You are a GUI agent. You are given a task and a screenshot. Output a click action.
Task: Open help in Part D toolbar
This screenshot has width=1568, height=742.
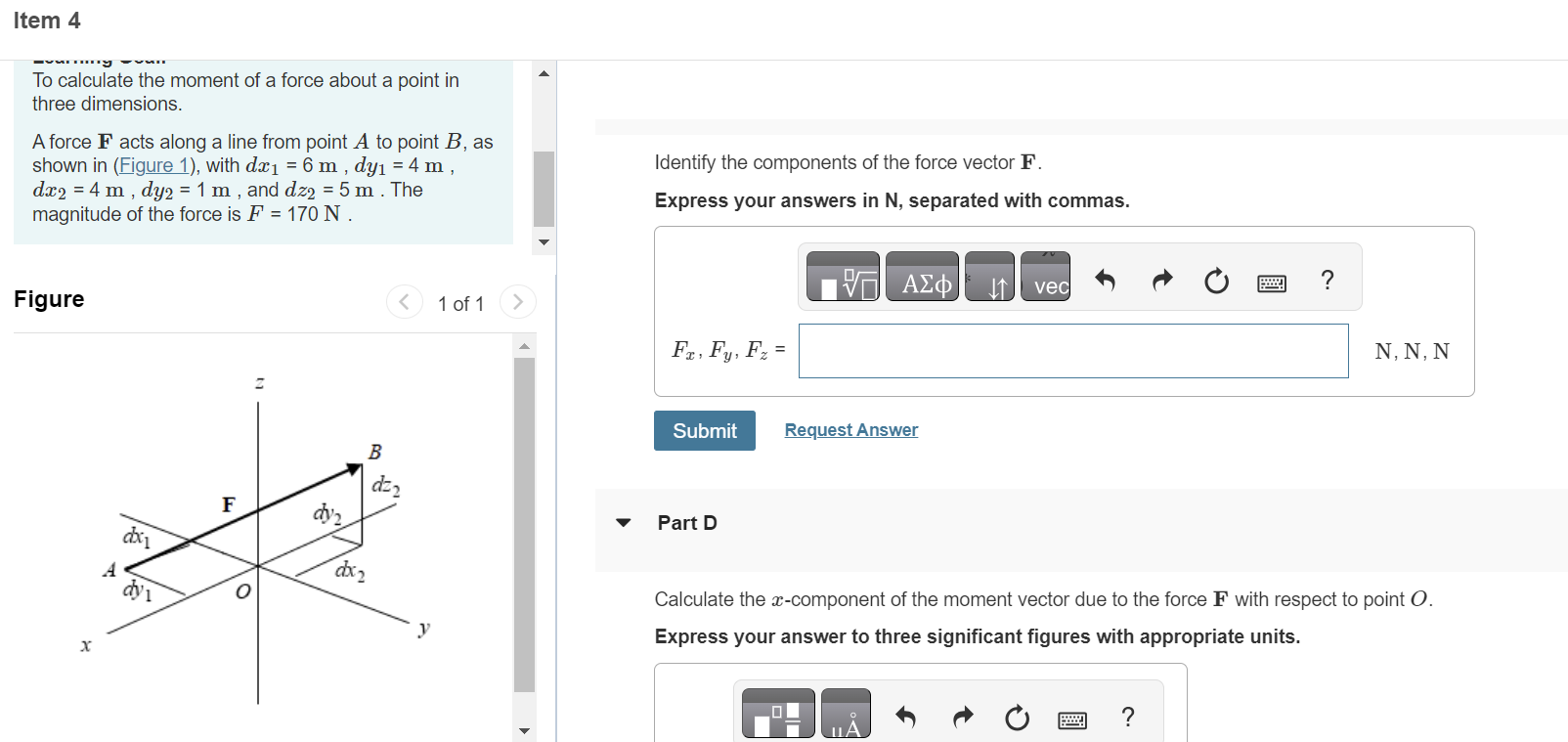tap(1128, 718)
